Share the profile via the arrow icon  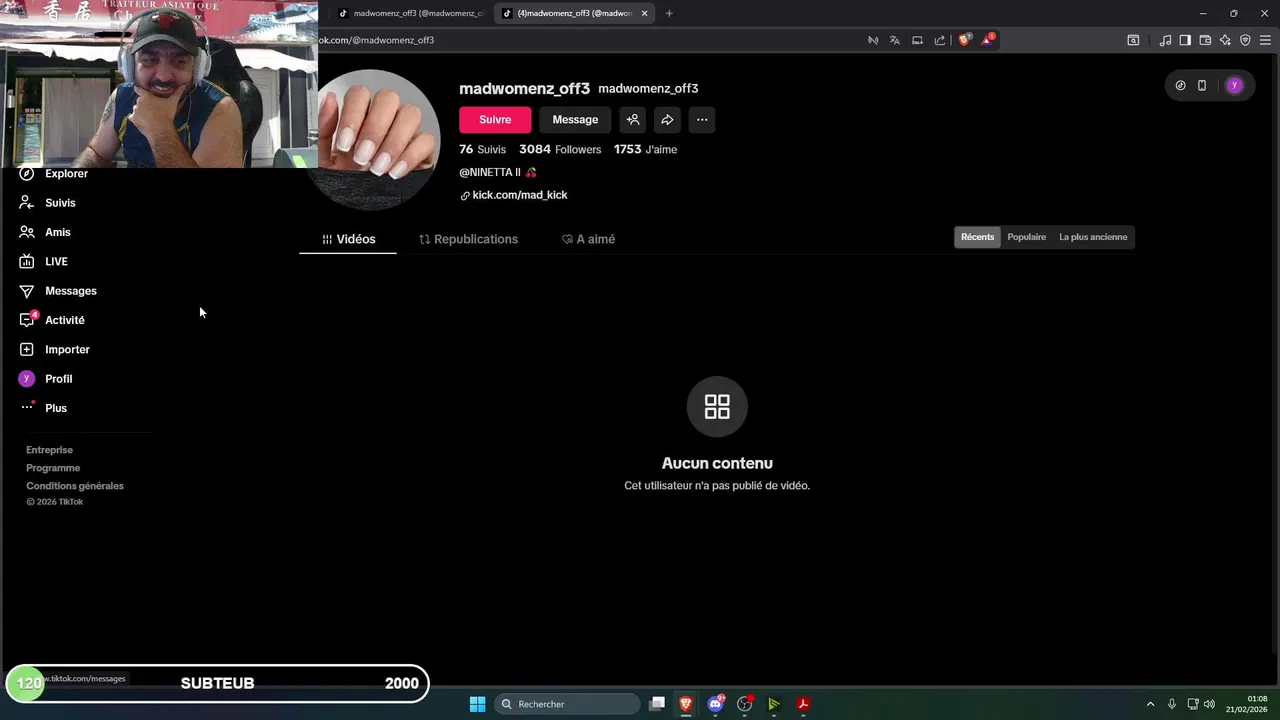pos(667,120)
